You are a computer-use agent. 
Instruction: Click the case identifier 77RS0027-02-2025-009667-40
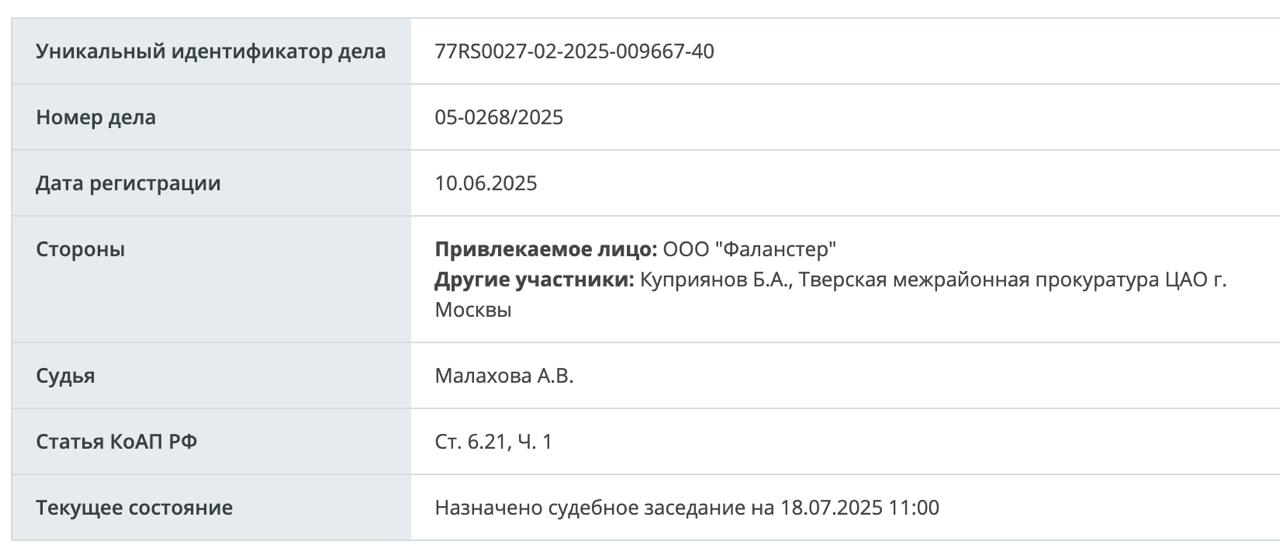point(574,51)
